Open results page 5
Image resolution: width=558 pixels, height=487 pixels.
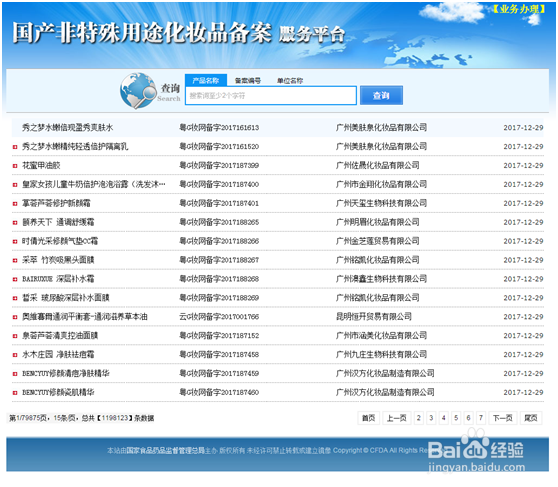click(456, 418)
